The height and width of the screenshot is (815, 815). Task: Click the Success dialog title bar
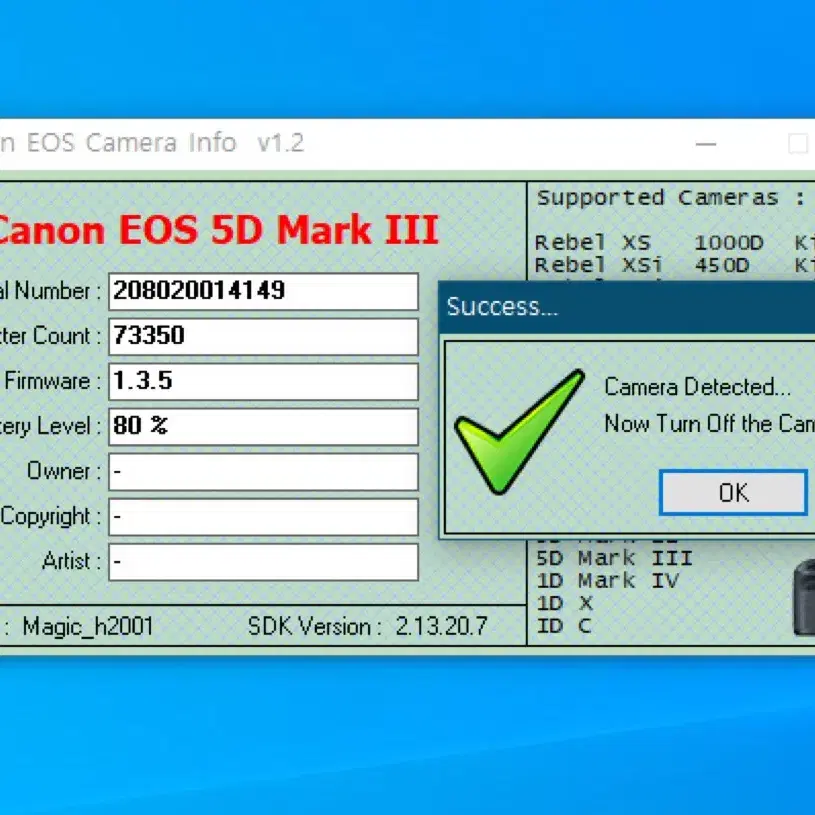(x=627, y=307)
